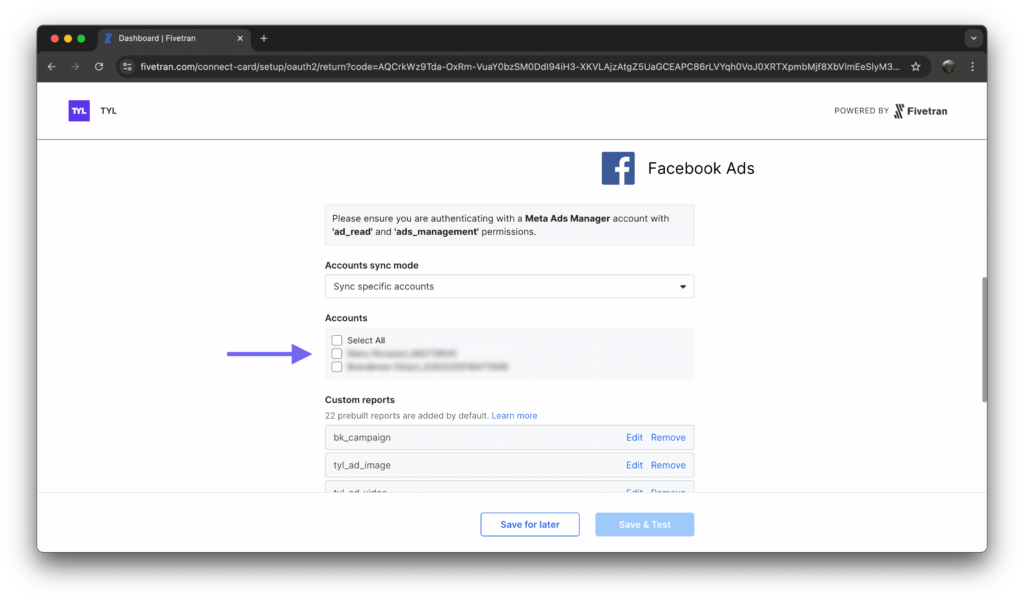
Task: Remove the bk_campaign custom report
Action: point(668,438)
